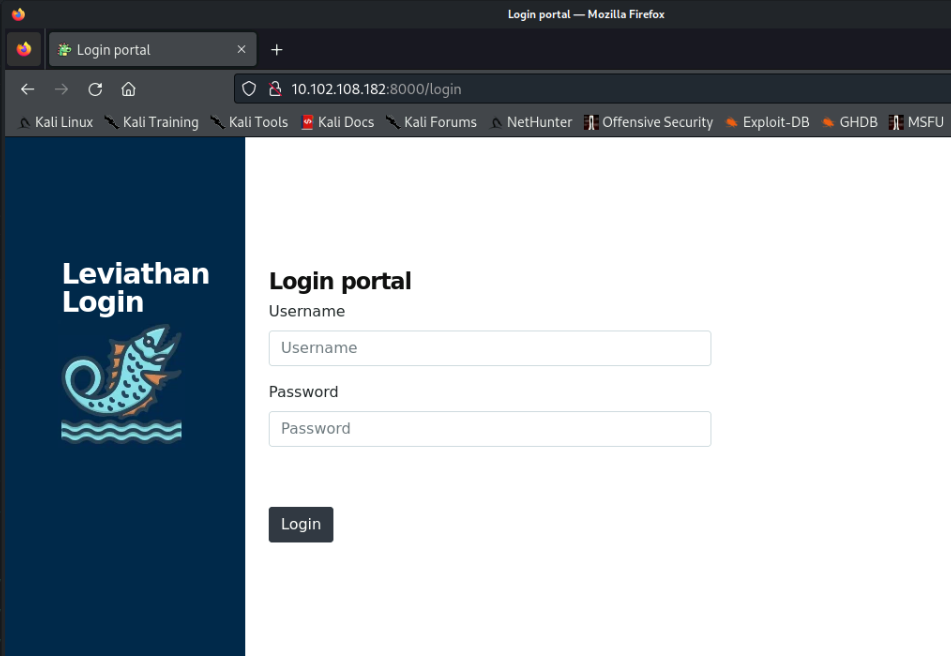This screenshot has height=656, width=951.
Task: Click the tracking protection shield icon
Action: click(x=250, y=89)
